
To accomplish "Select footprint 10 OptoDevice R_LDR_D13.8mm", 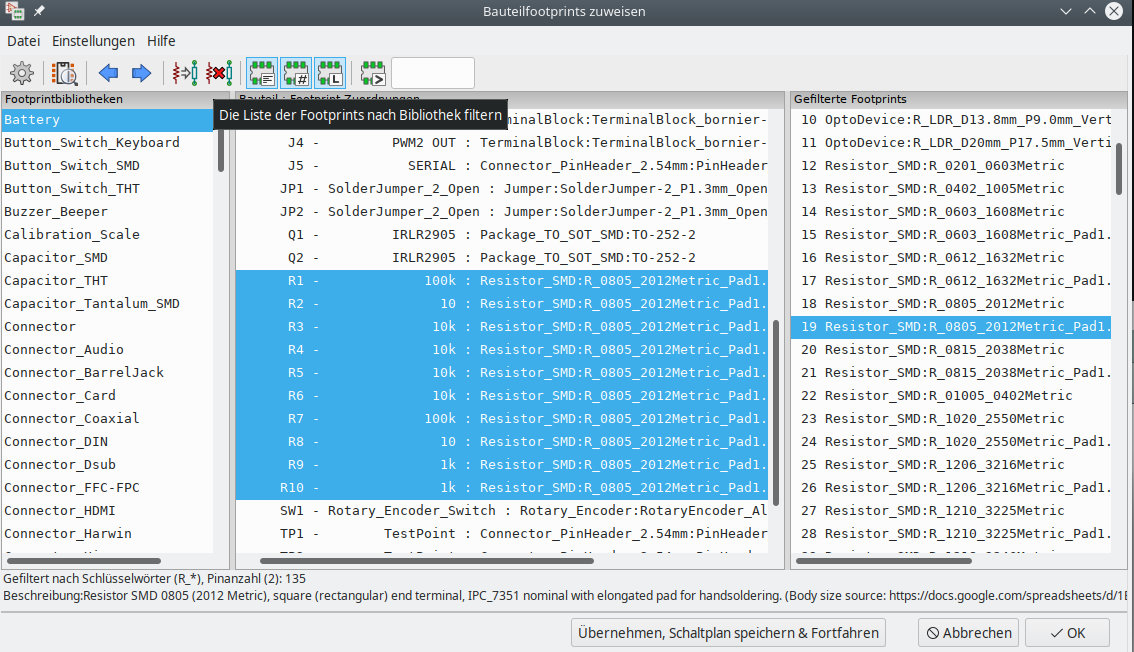I will (x=951, y=120).
